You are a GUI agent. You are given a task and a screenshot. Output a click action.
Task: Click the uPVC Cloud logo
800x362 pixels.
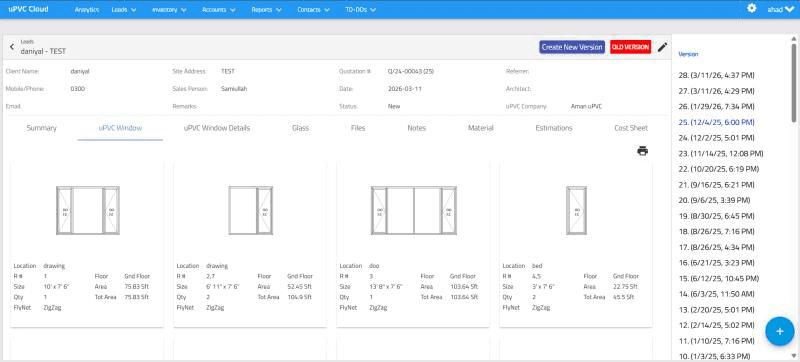click(x=29, y=9)
